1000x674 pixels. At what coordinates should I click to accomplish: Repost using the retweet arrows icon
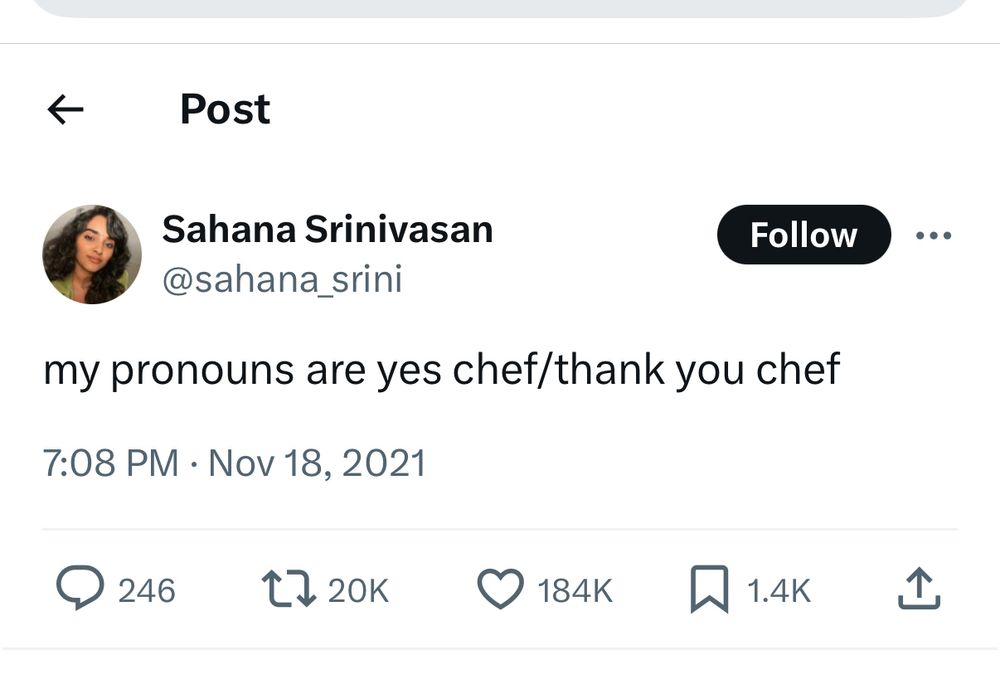click(x=289, y=589)
